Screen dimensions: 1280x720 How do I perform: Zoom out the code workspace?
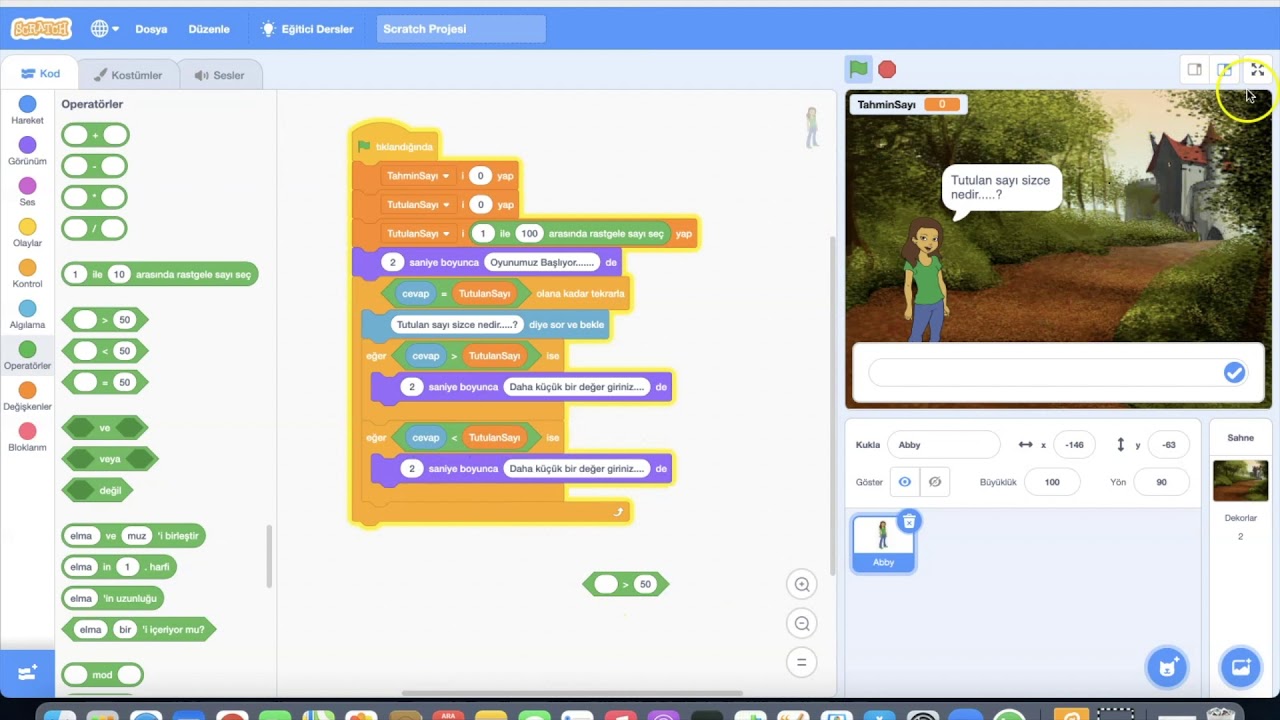point(802,623)
